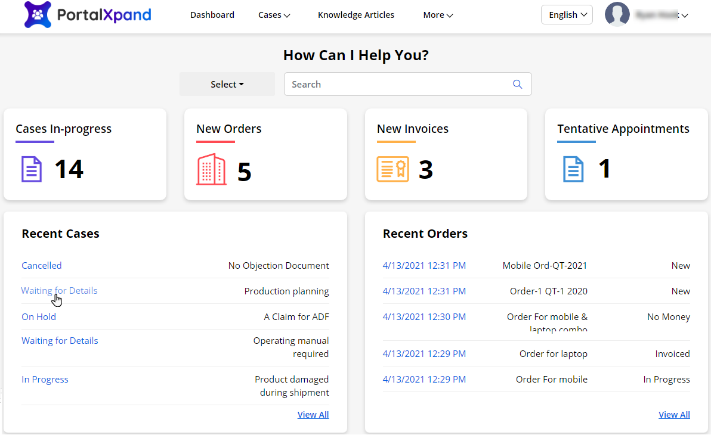Click the PortalXpand paw logo icon
The width and height of the screenshot is (711, 435).
tap(35, 16)
